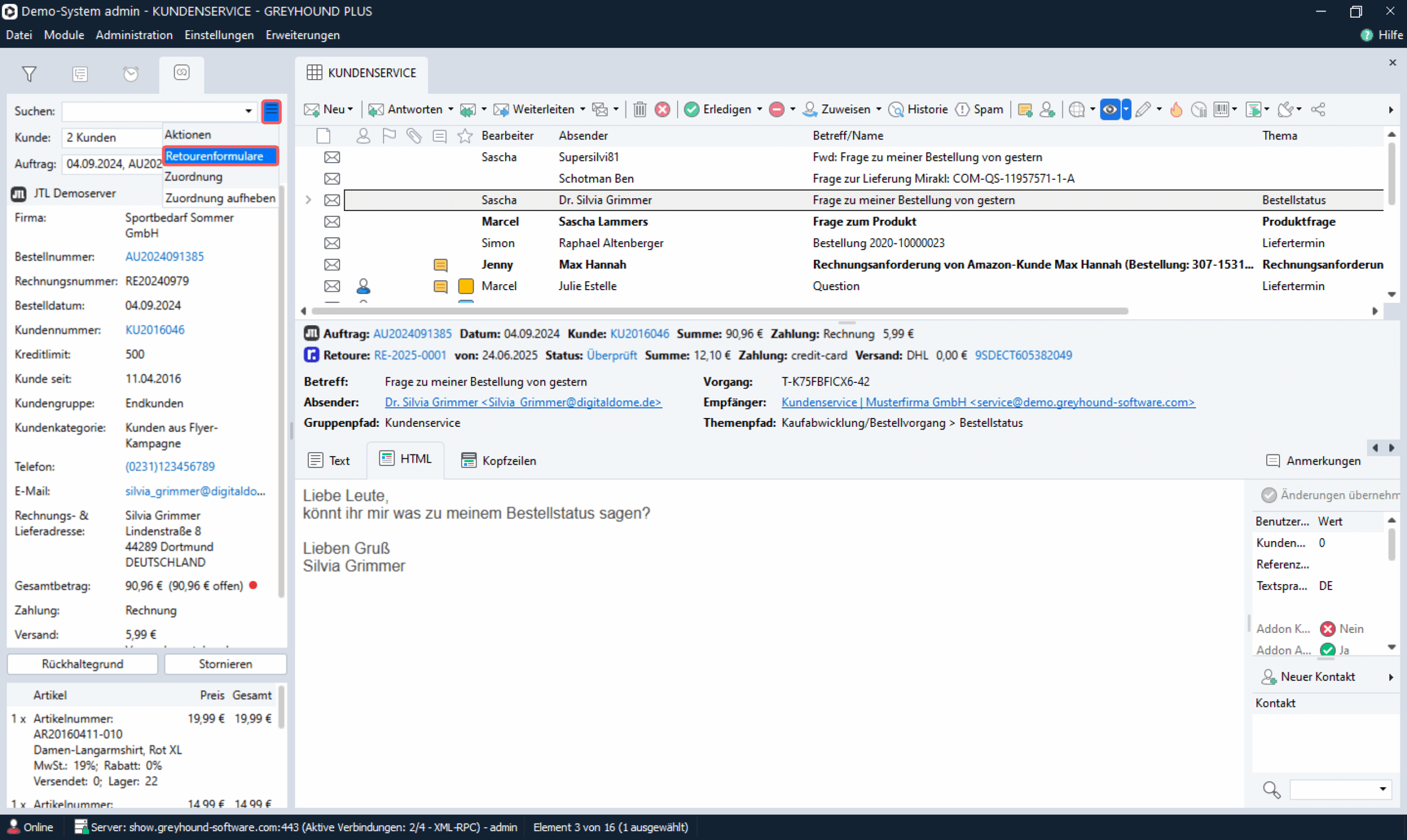Click the Änderungen übernehmen check button
Viewport: 1407px width, 840px height.
[x=1268, y=496]
